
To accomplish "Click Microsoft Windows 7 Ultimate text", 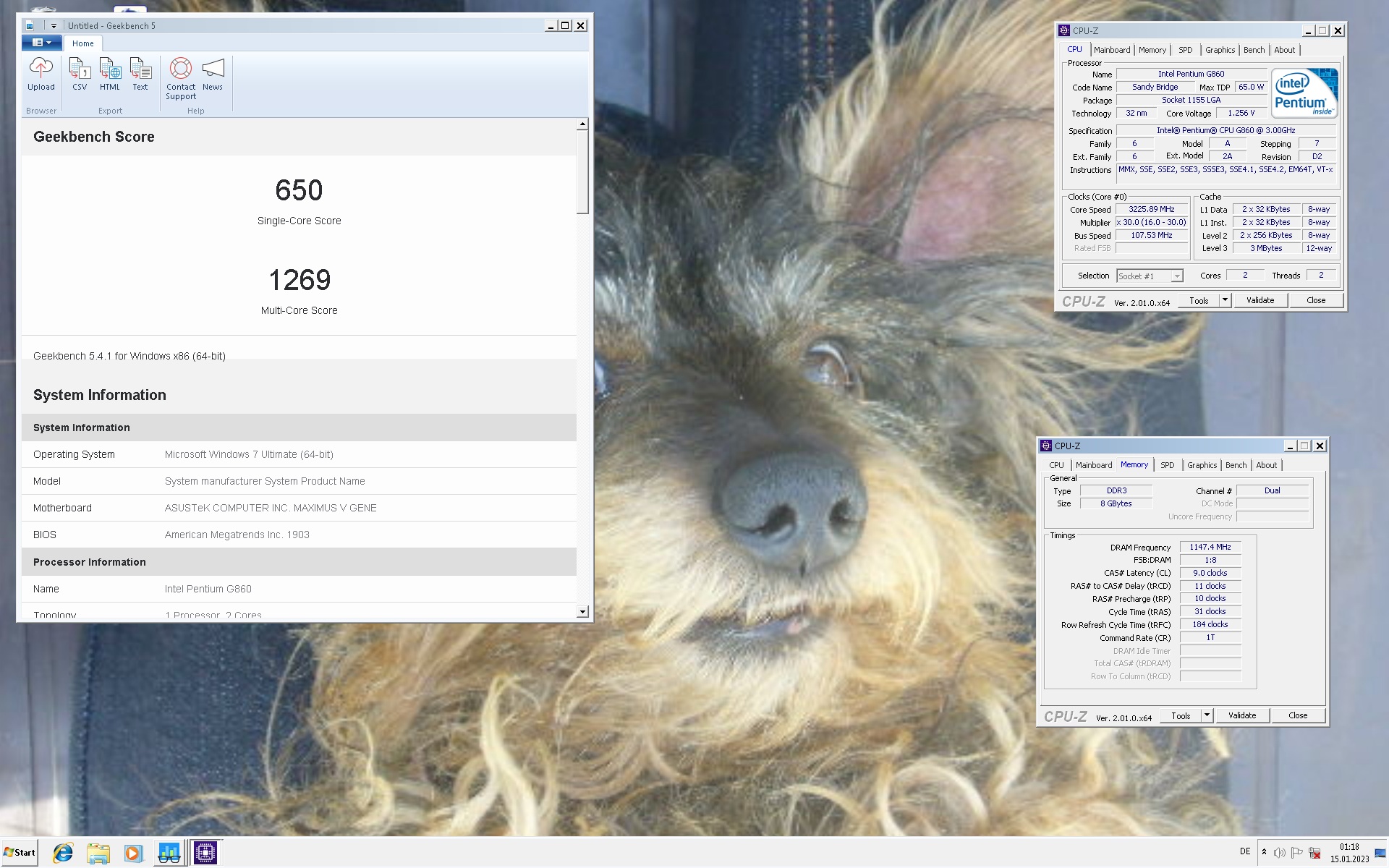I will [249, 454].
